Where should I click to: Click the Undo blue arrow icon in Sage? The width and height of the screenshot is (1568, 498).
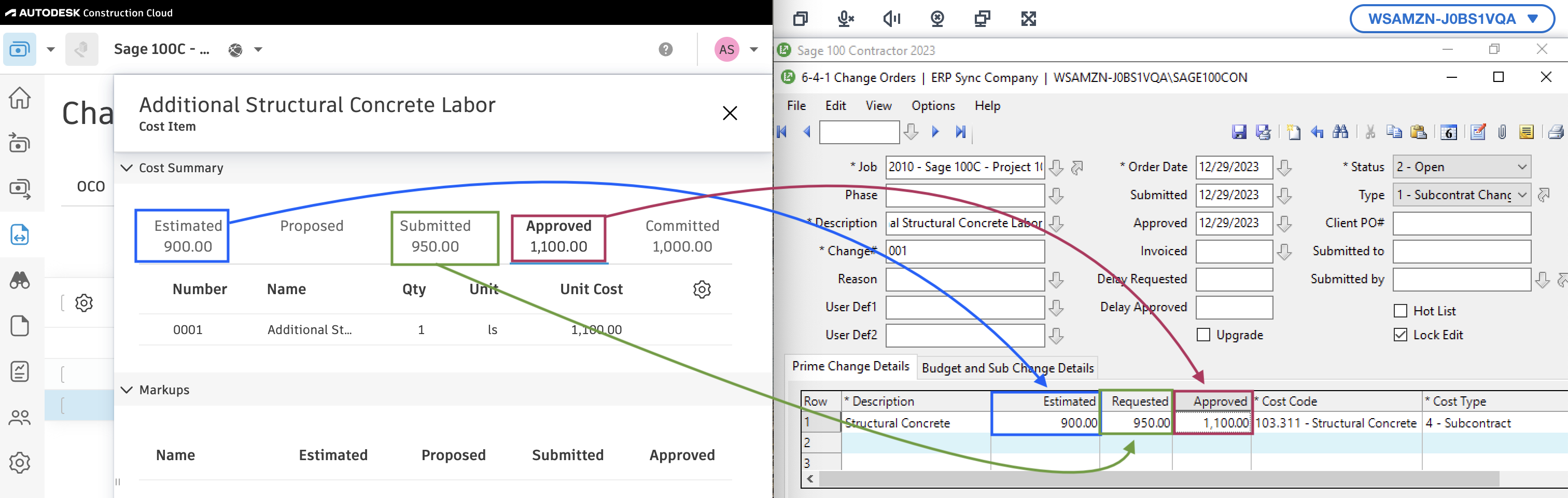coord(1317,132)
